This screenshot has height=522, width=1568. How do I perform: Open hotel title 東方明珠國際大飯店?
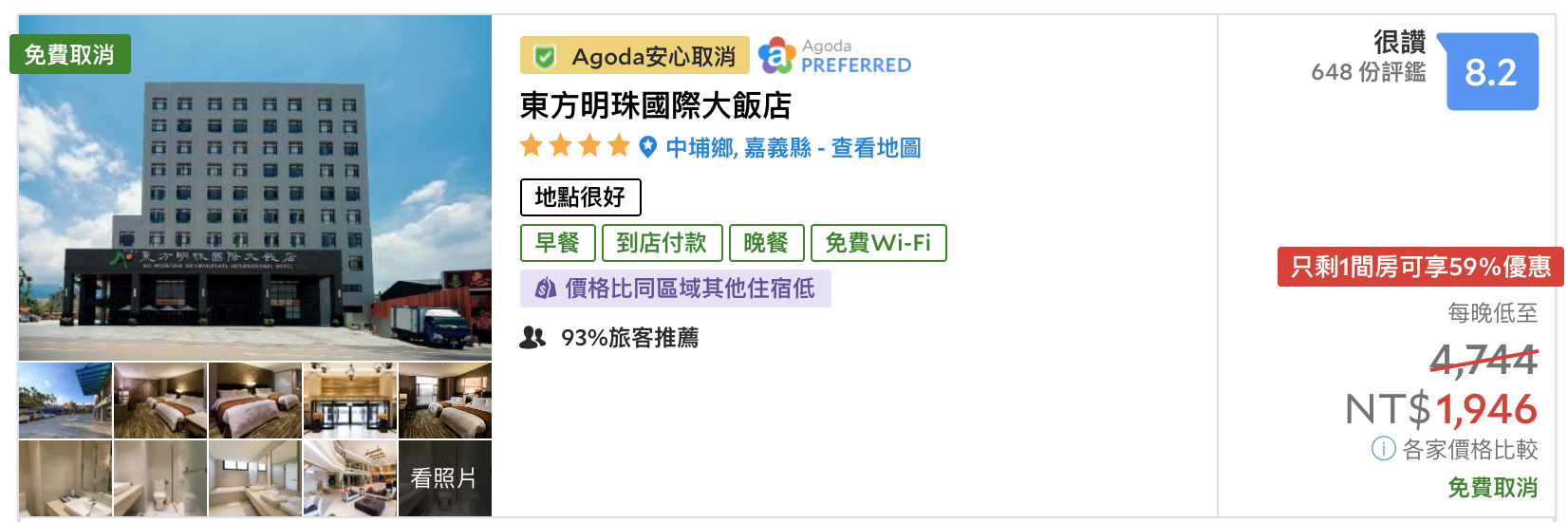point(655,105)
